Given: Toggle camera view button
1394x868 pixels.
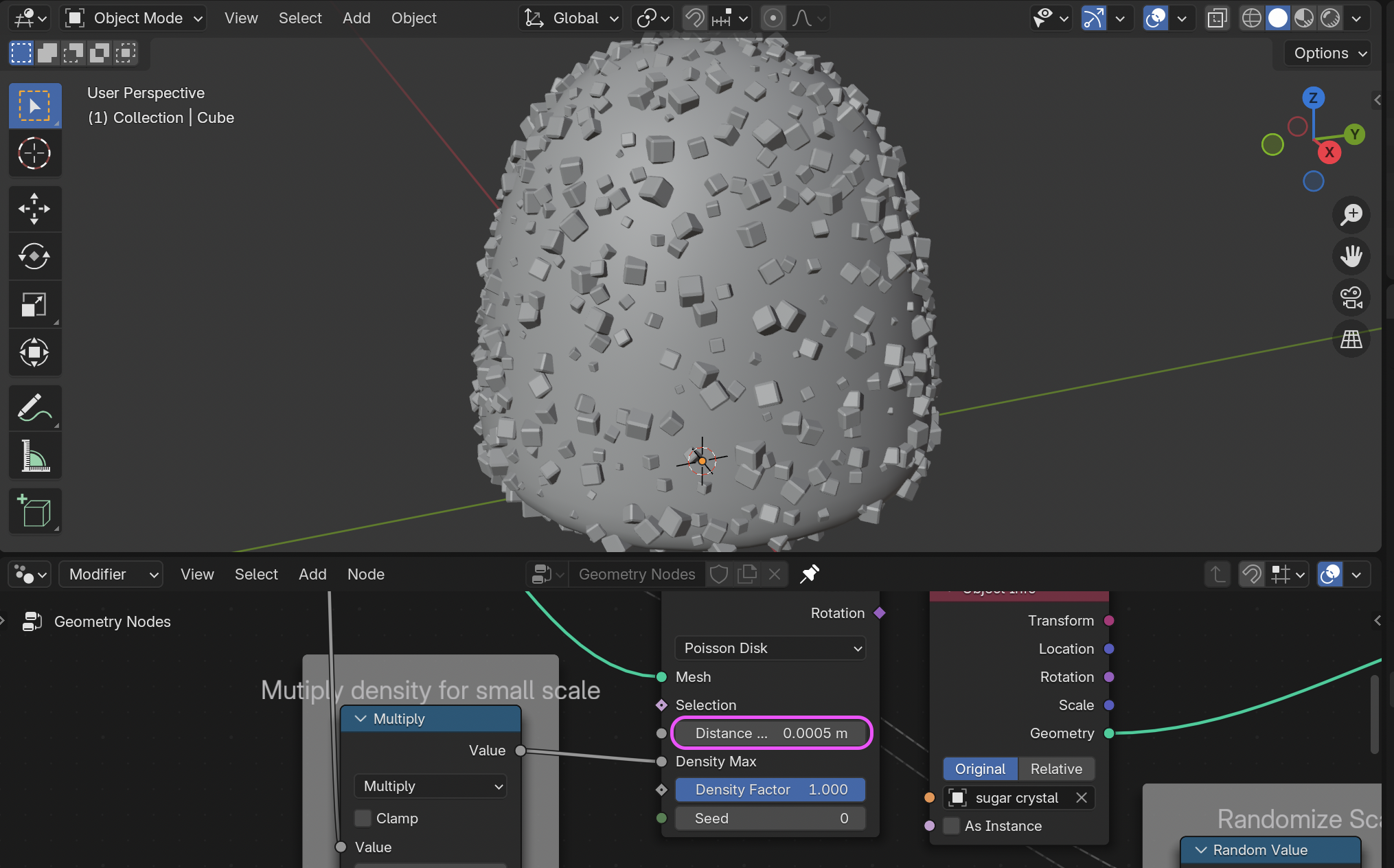Looking at the screenshot, I should (x=1351, y=298).
